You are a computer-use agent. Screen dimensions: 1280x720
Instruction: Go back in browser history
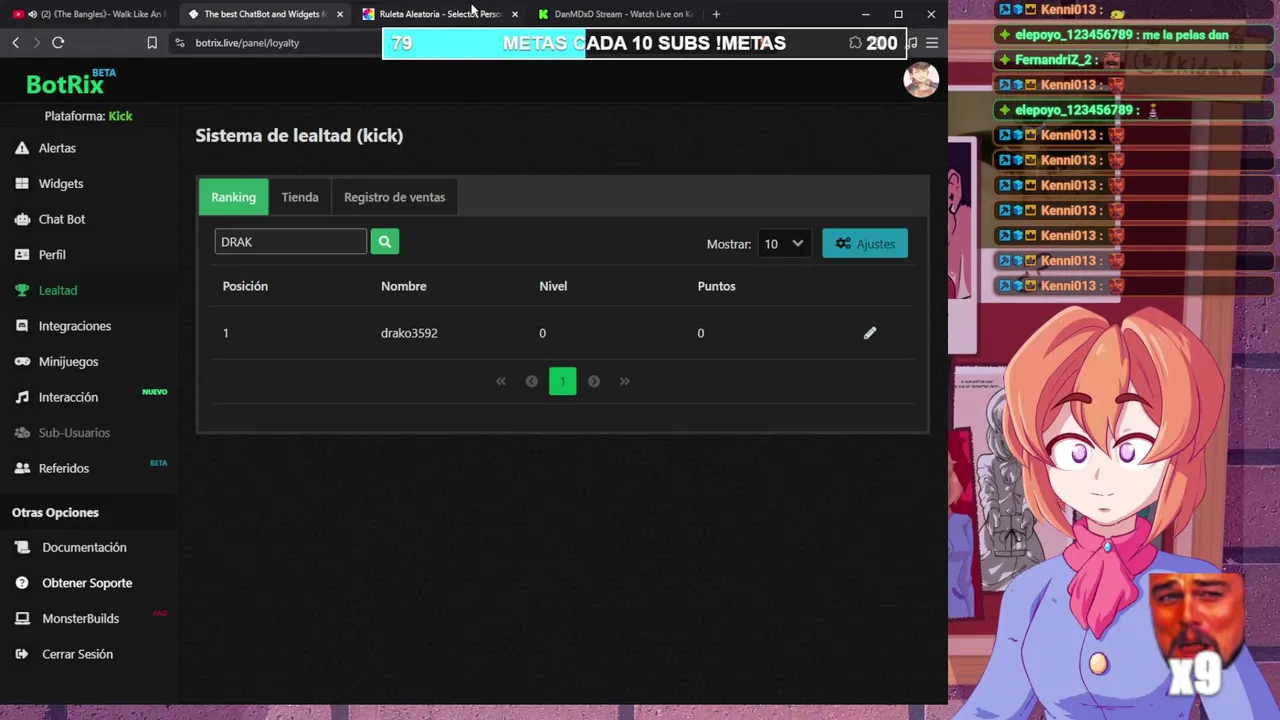coord(15,42)
